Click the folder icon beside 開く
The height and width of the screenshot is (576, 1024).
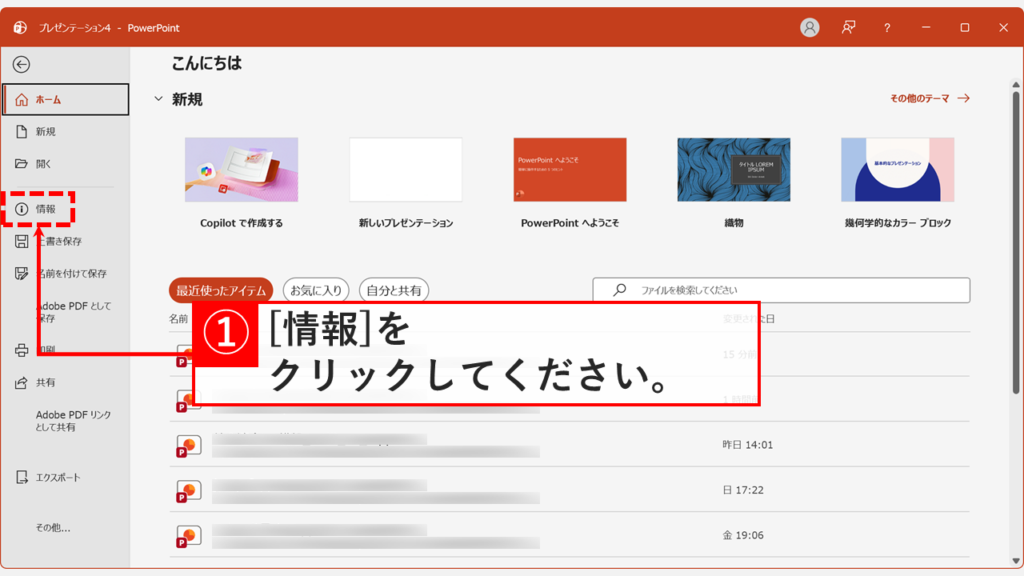(22, 163)
